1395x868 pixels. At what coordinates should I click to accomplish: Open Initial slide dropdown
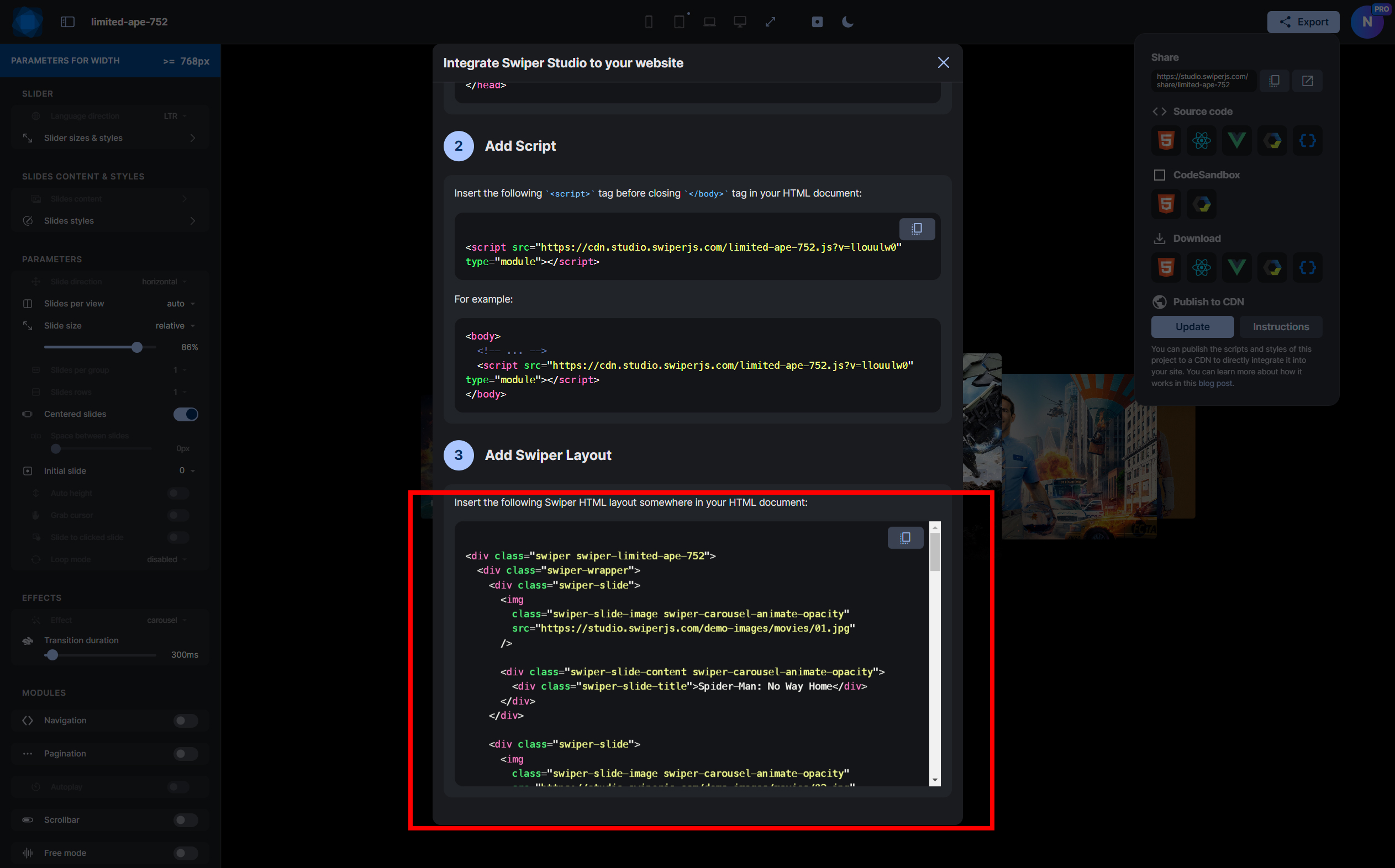187,471
